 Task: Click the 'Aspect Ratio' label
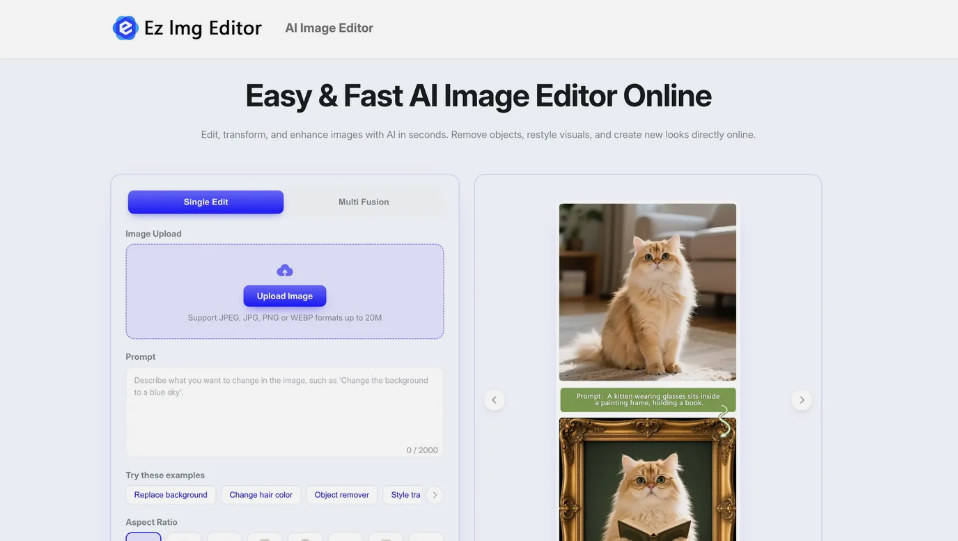tap(152, 522)
